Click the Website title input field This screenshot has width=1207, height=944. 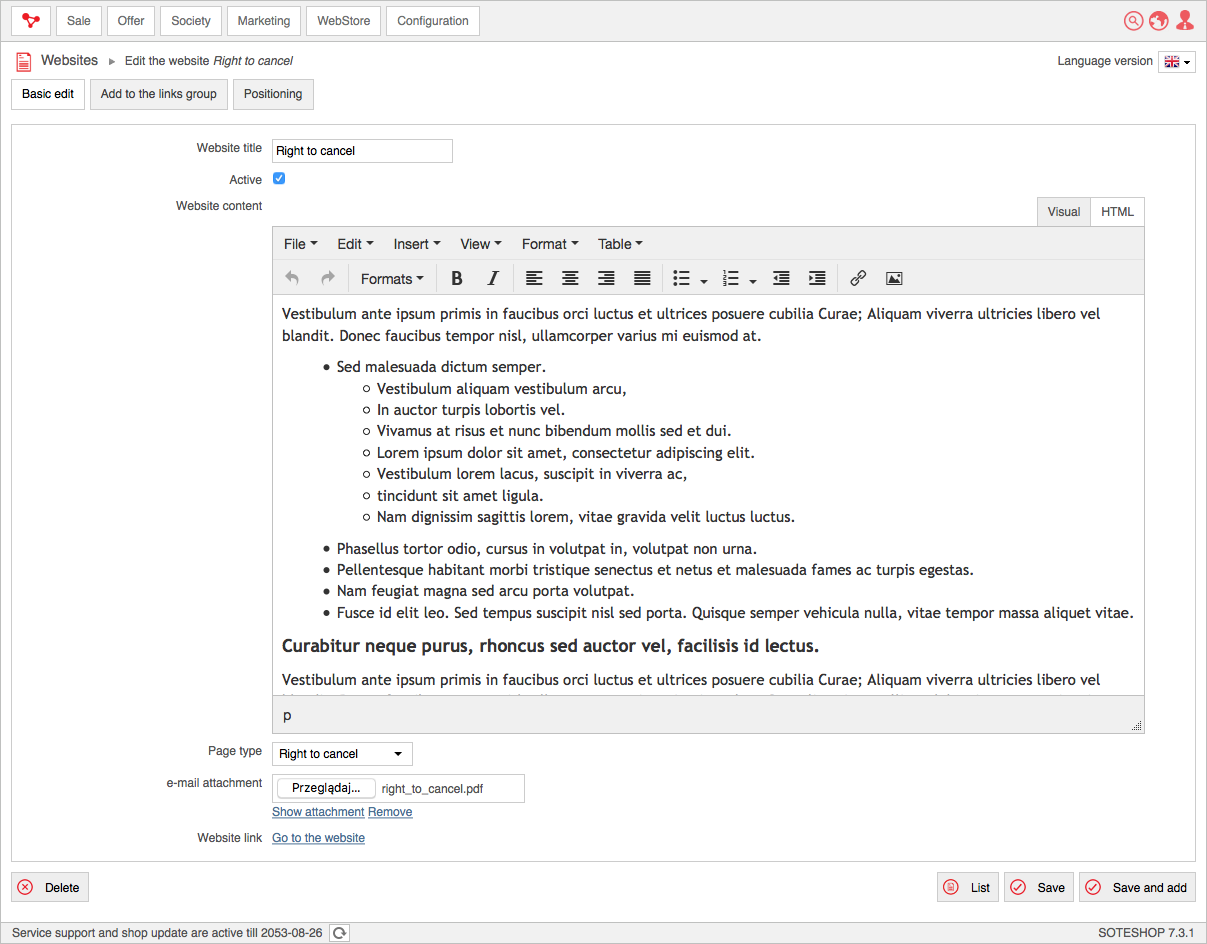coord(362,151)
